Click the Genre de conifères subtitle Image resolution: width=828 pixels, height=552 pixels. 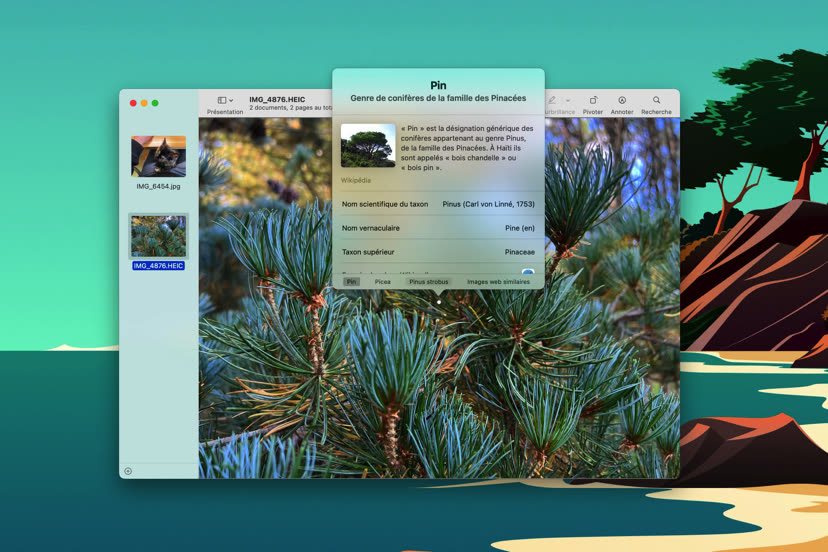[x=438, y=98]
